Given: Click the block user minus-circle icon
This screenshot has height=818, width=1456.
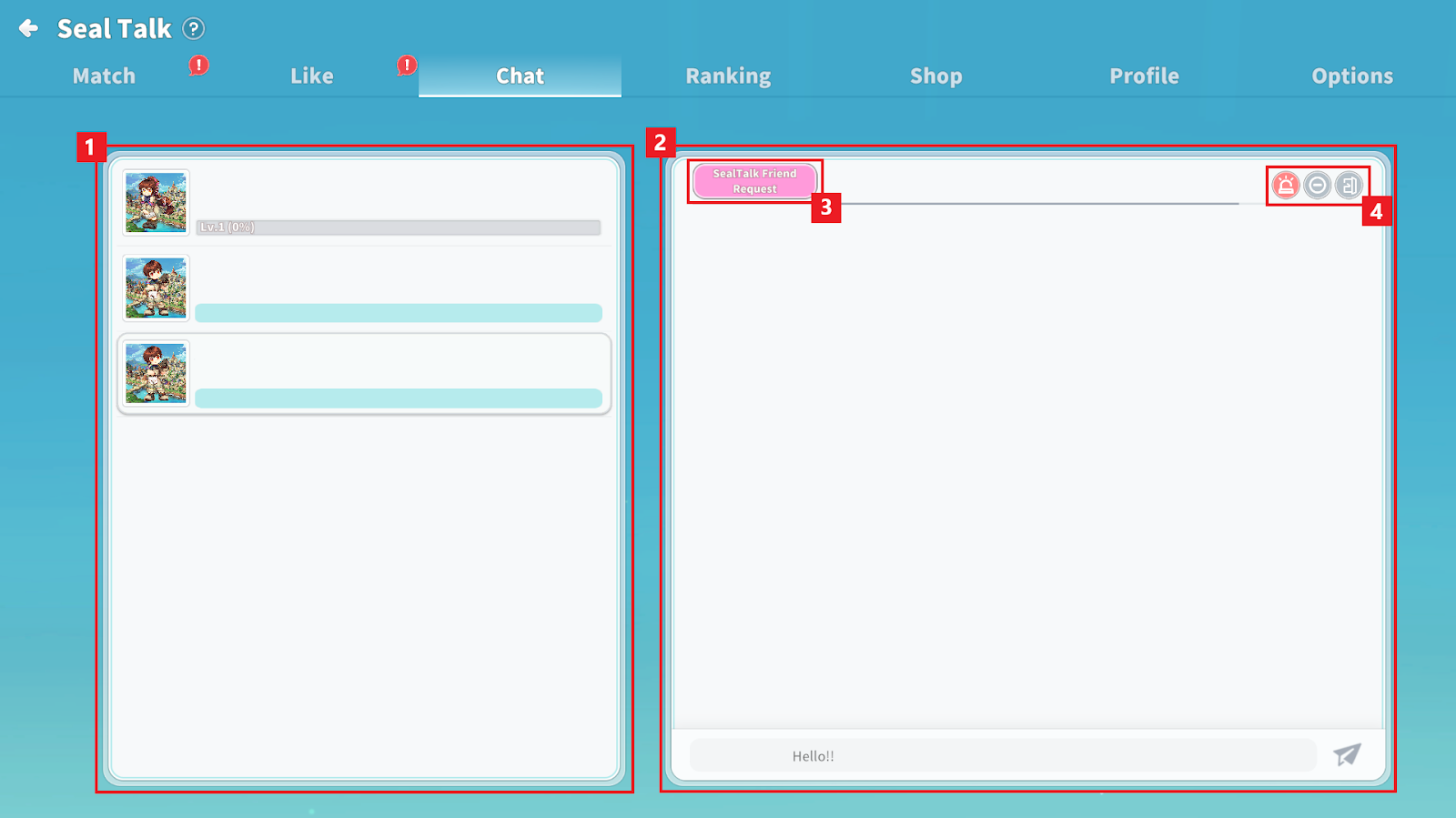Looking at the screenshot, I should tap(1317, 186).
